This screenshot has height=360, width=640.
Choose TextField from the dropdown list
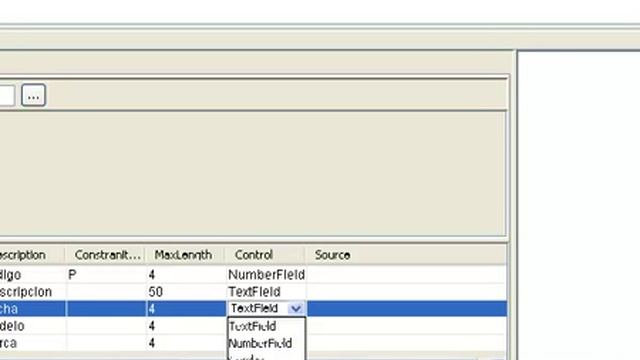click(267, 326)
